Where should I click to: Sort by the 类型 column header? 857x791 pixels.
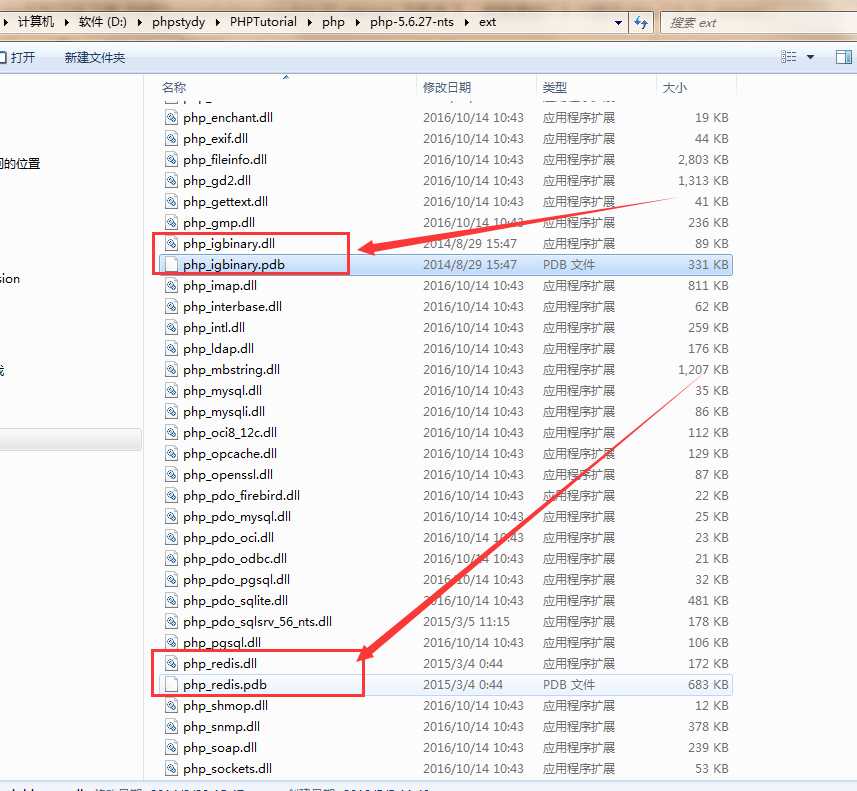pyautogui.click(x=555, y=87)
